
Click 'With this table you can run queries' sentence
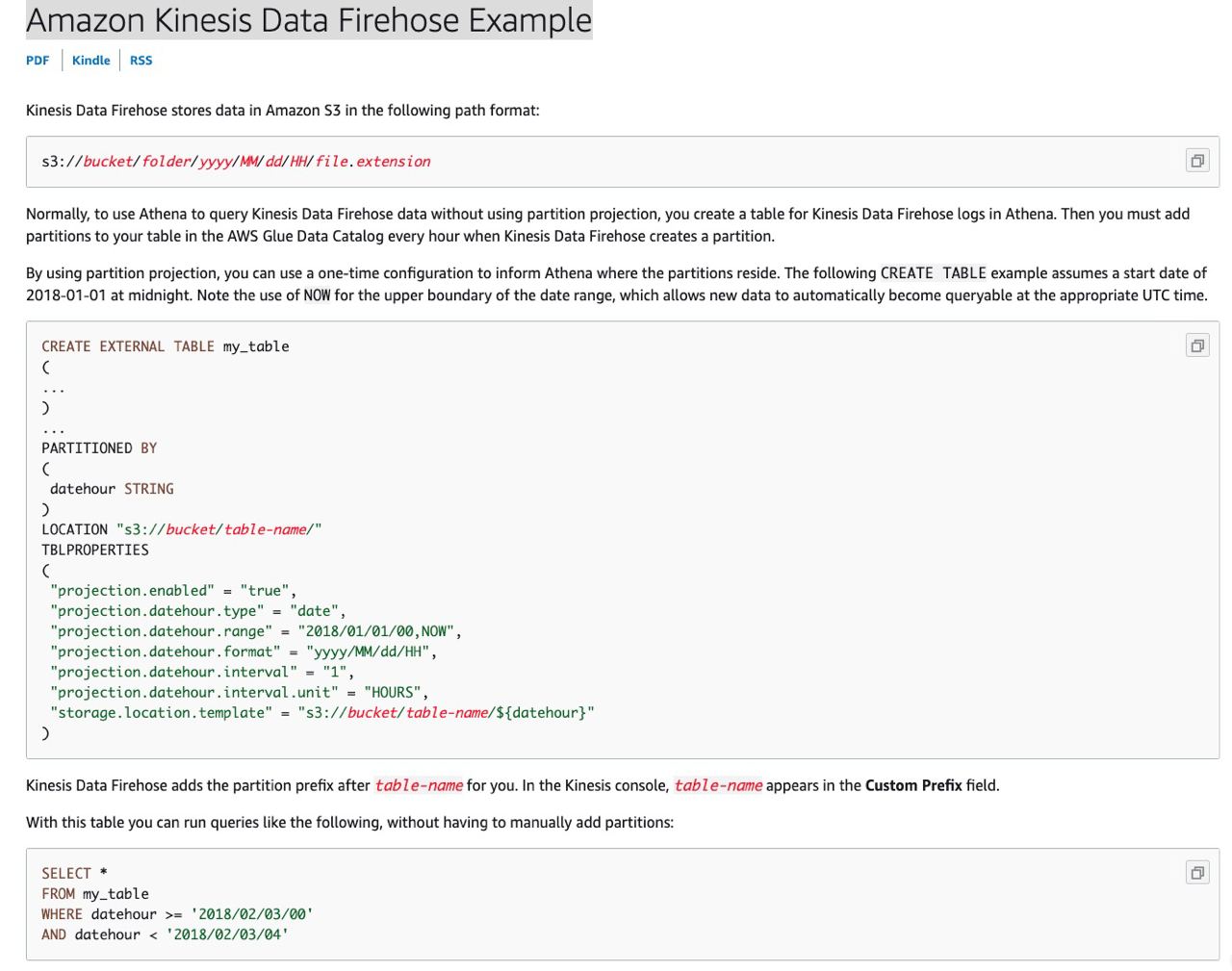(349, 822)
